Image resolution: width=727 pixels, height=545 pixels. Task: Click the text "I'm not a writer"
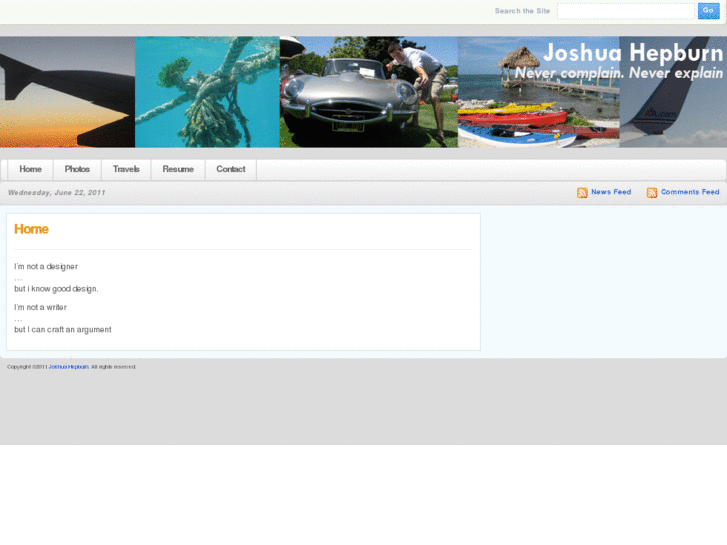40,308
